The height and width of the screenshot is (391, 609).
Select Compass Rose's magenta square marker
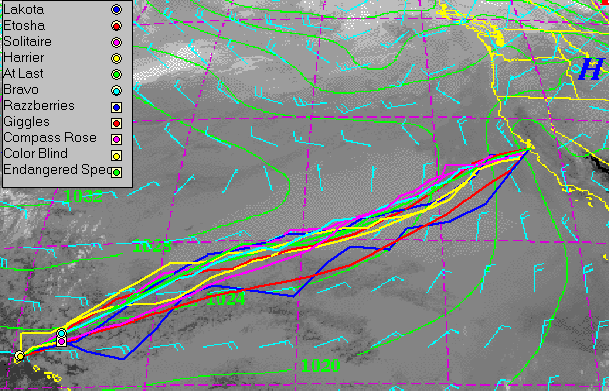116,139
